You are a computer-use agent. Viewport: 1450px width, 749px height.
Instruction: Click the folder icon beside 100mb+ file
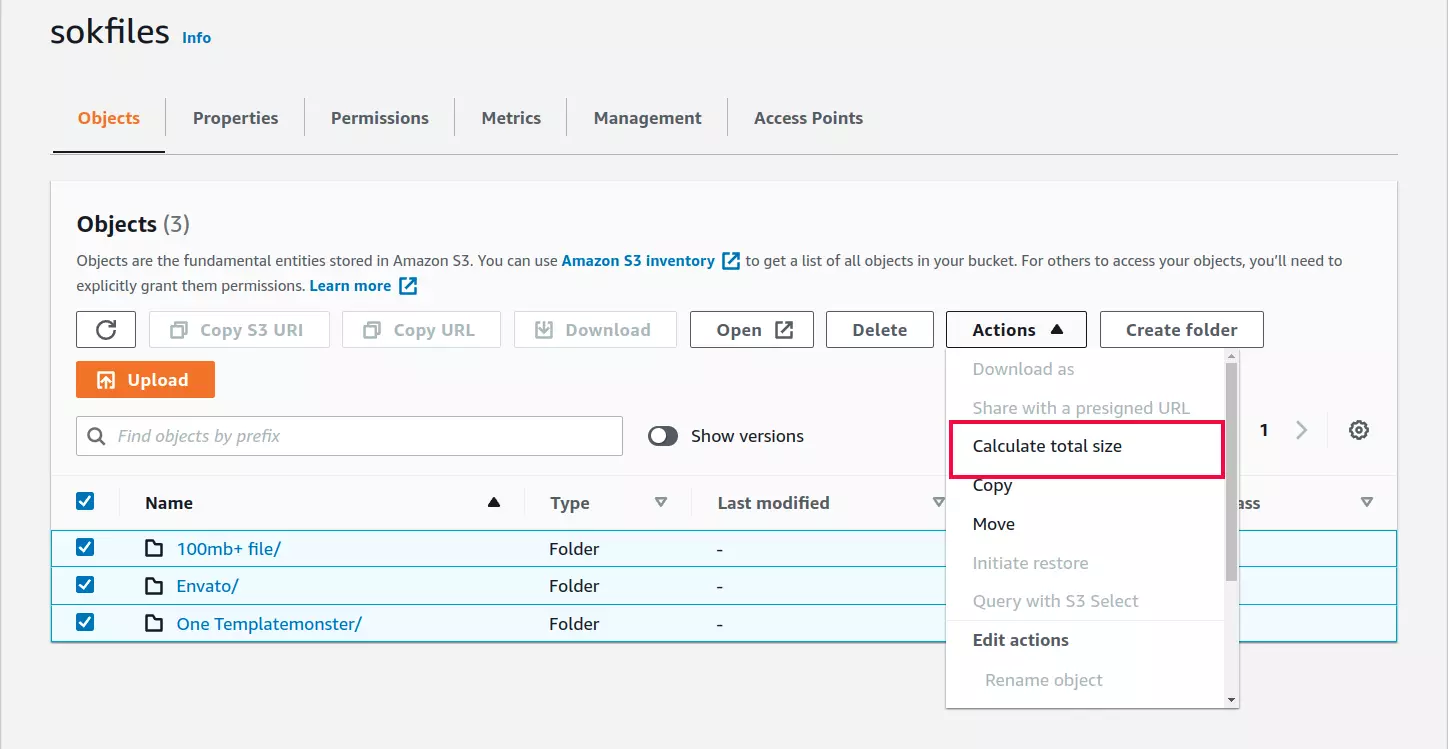pyautogui.click(x=153, y=548)
